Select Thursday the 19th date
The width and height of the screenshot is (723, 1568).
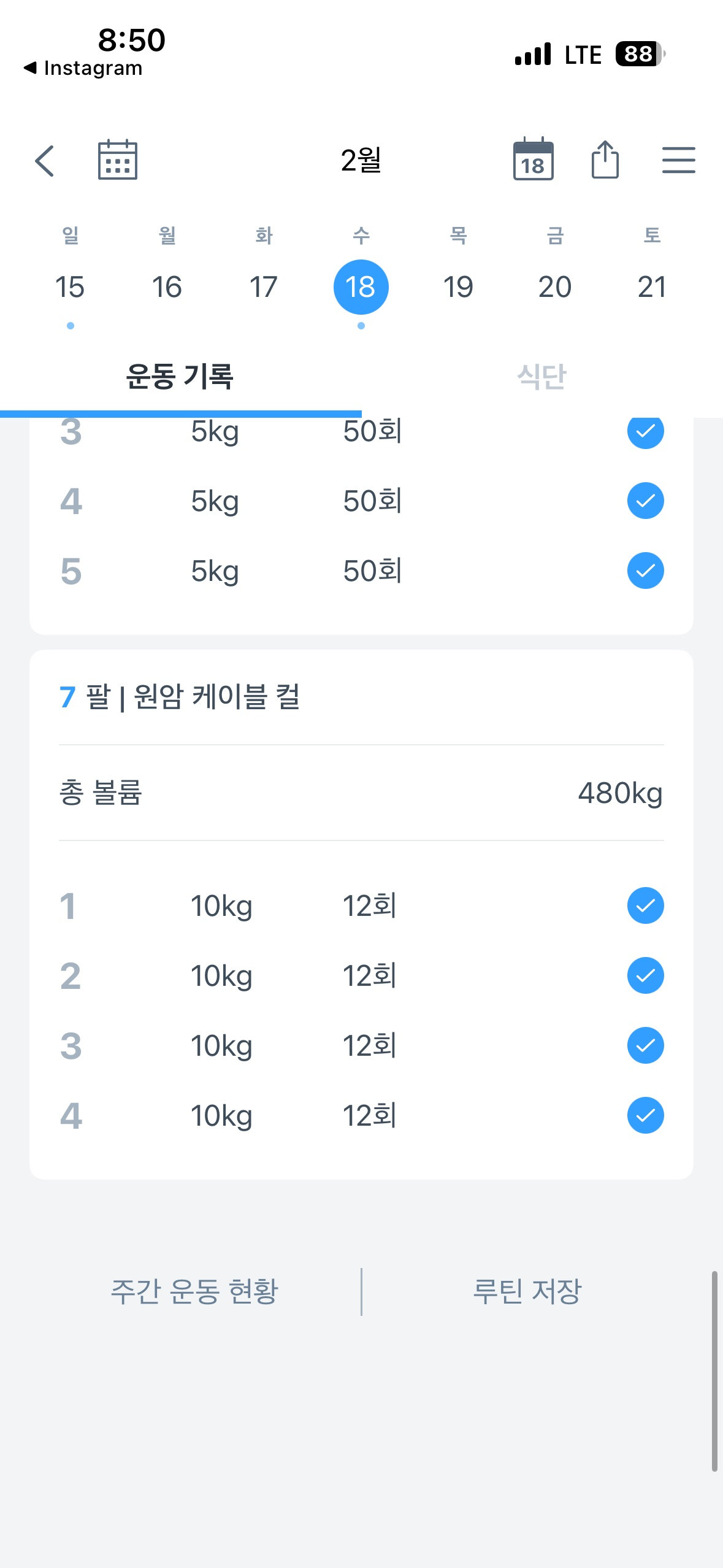tap(458, 287)
